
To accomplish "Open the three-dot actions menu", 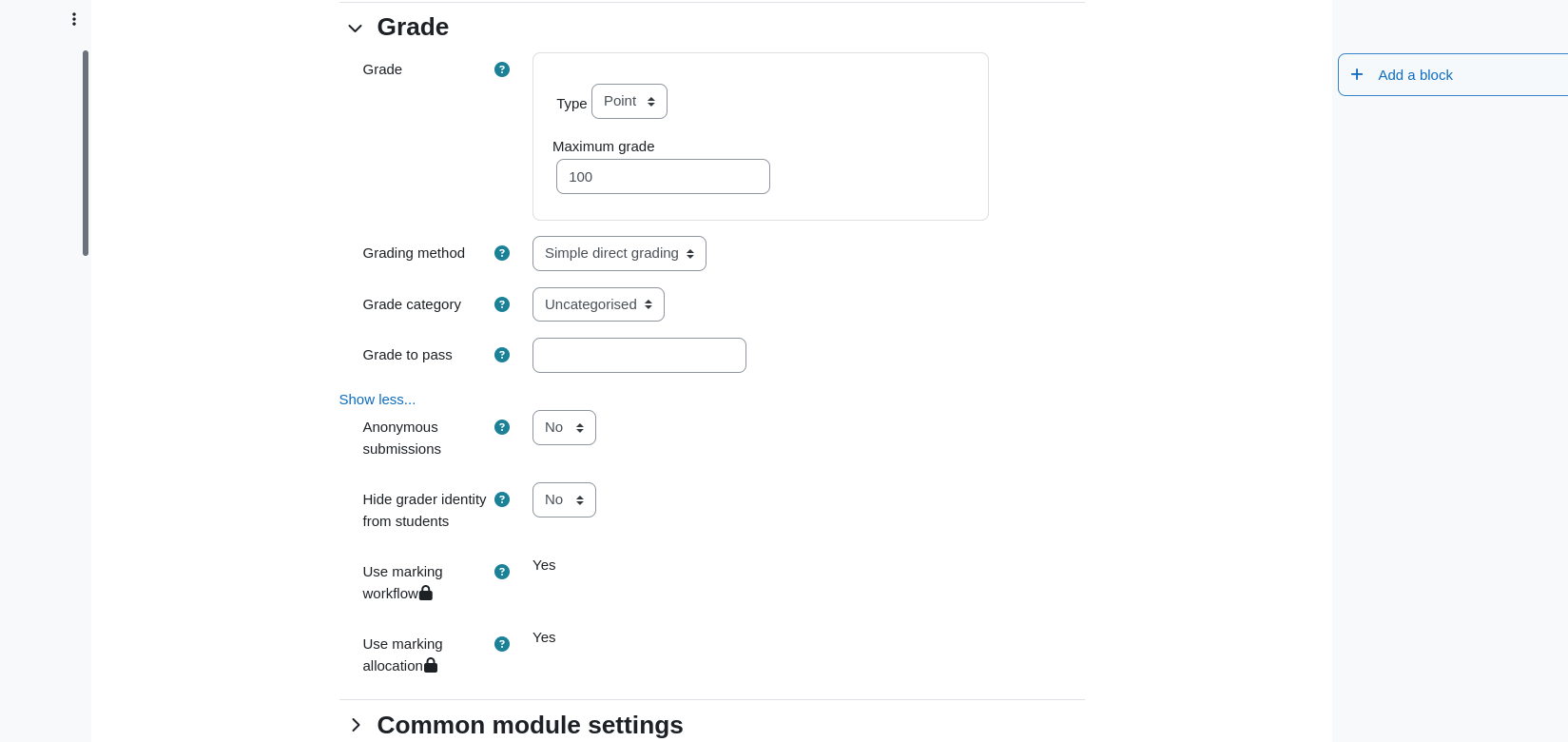I will (74, 19).
